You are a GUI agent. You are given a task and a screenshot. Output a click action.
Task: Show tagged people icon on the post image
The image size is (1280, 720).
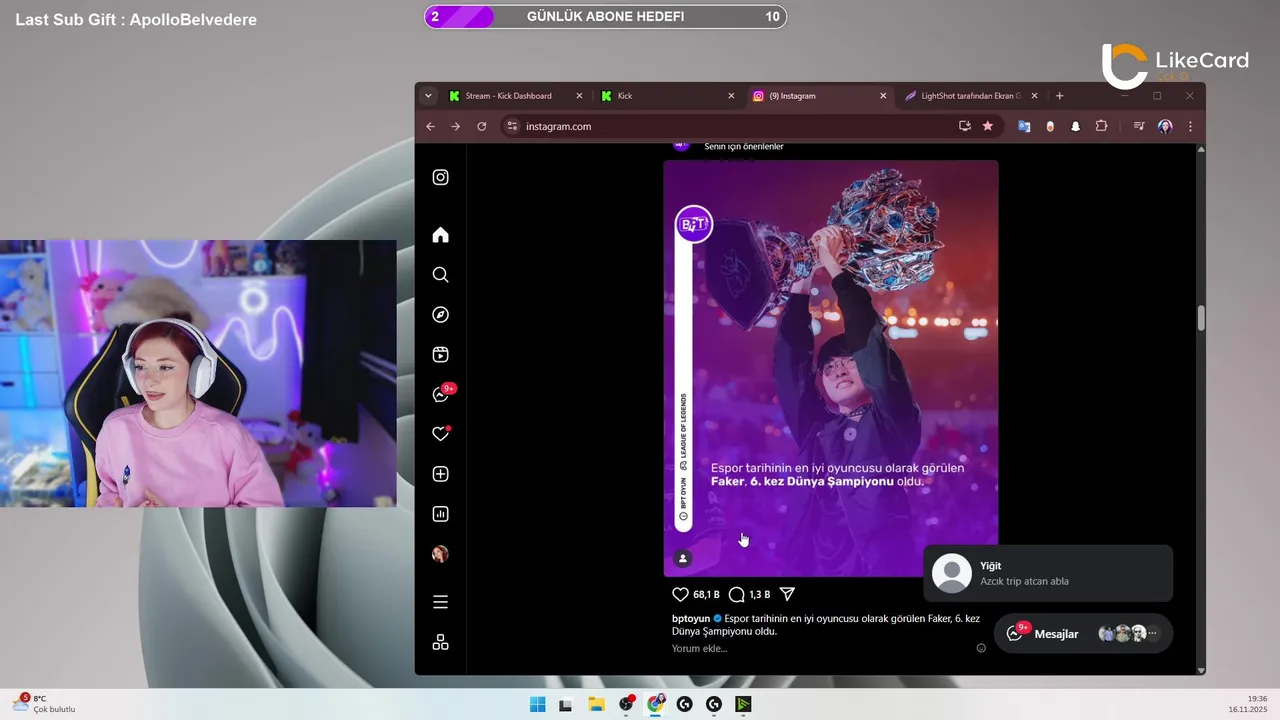point(683,558)
